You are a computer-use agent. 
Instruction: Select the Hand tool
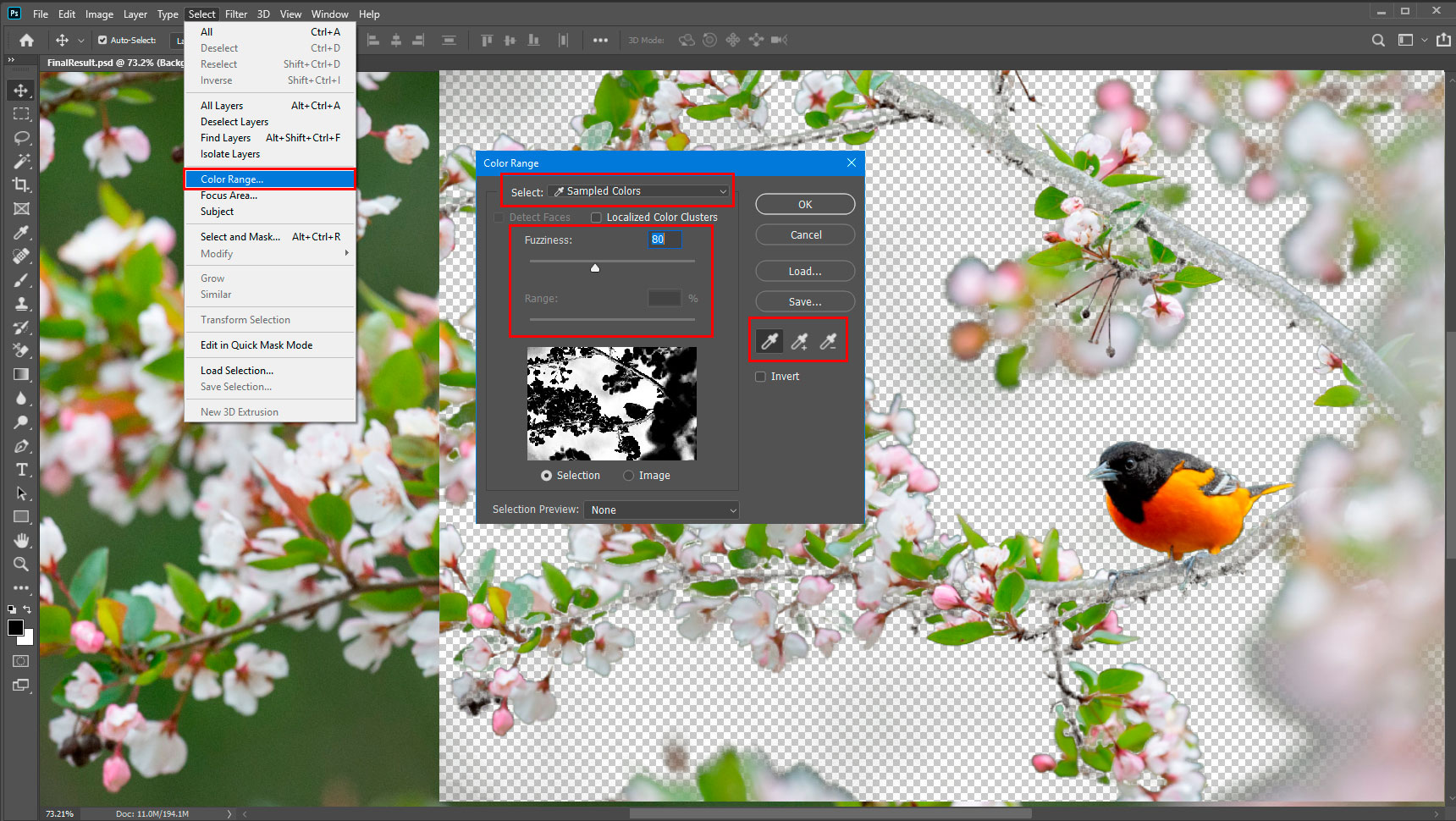[x=21, y=540]
